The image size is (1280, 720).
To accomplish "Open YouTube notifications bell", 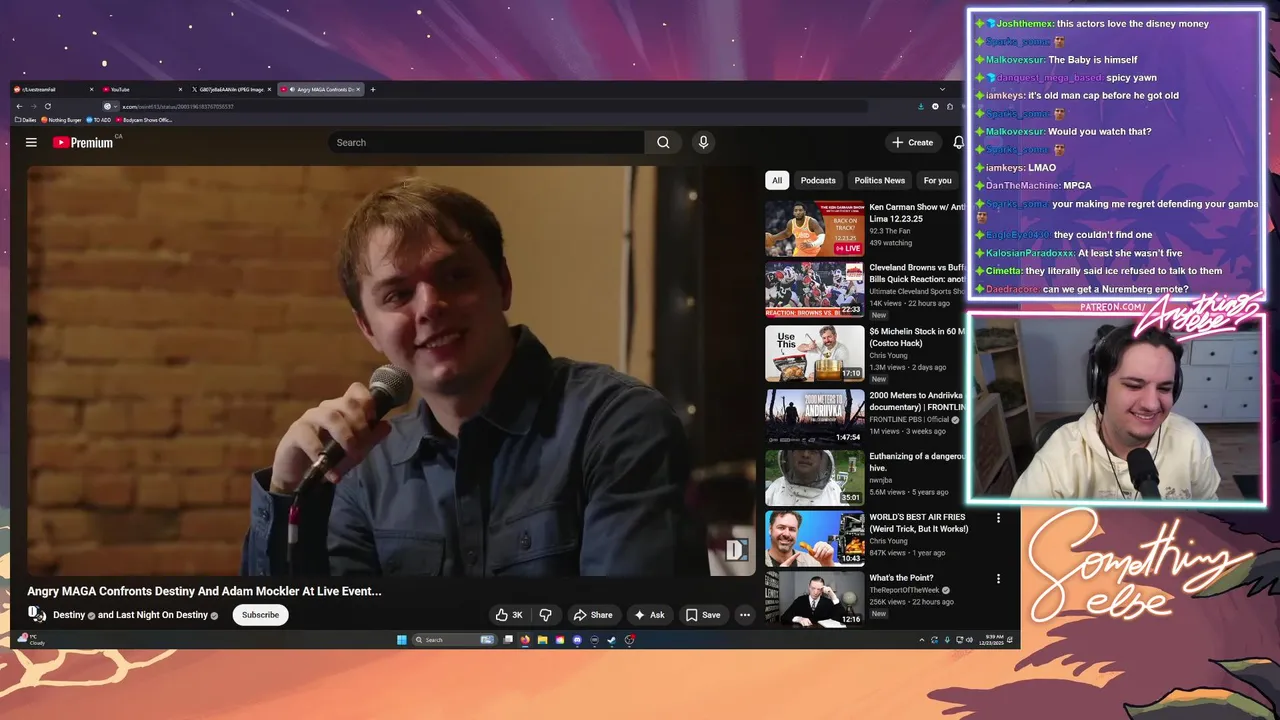I will point(958,142).
